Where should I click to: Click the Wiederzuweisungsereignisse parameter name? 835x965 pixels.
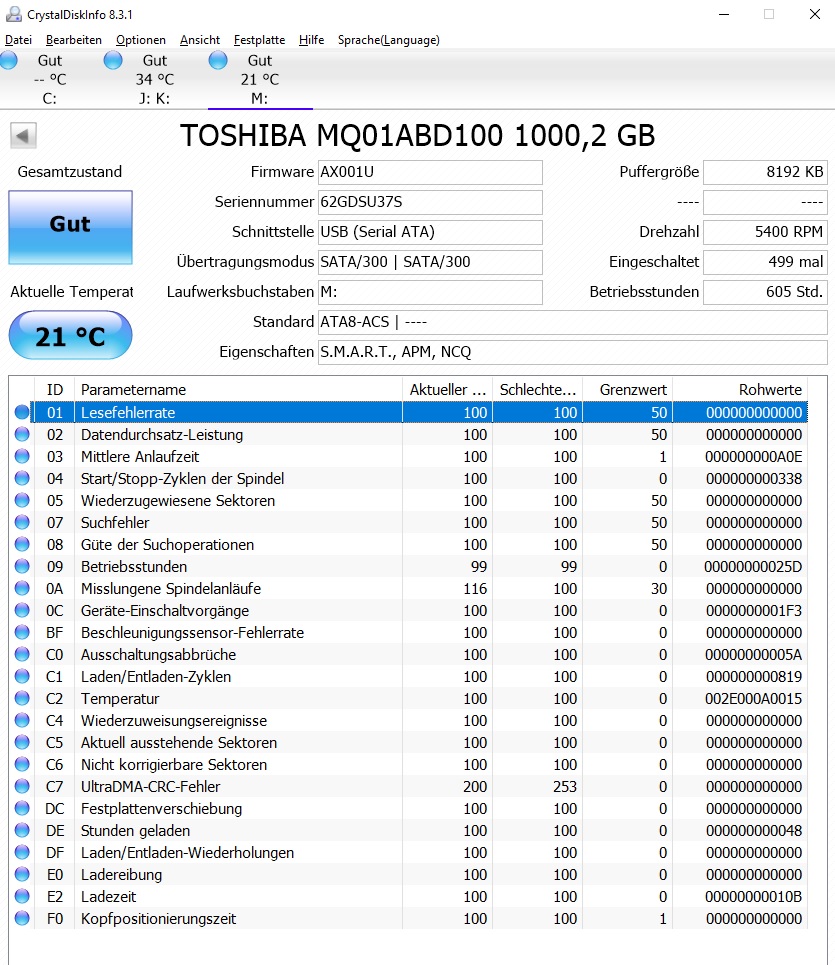174,721
